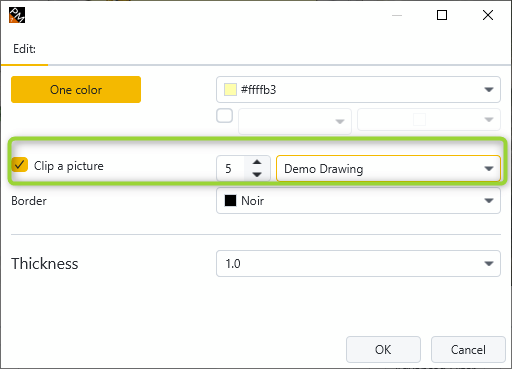Image resolution: width=512 pixels, height=369 pixels.
Task: Close the Edit dialog window
Action: (x=488, y=15)
